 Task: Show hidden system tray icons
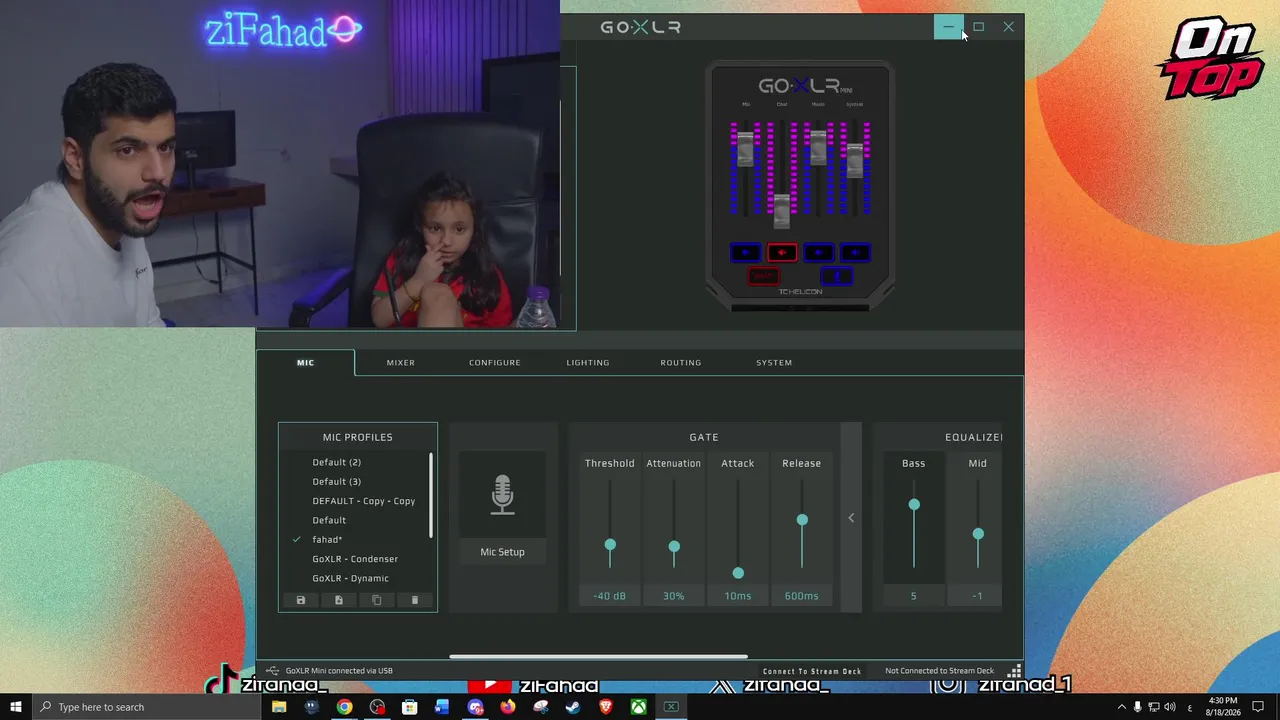pos(1121,707)
